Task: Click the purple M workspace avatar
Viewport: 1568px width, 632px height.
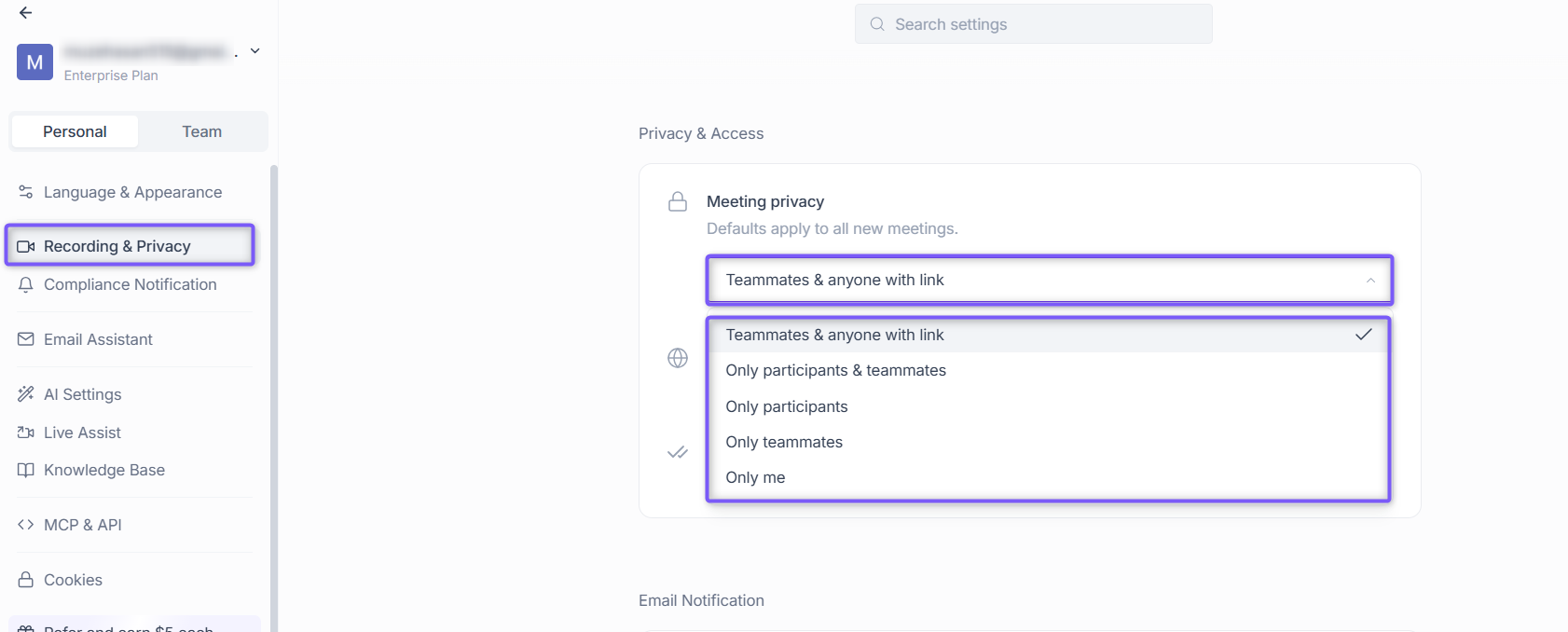Action: 34,62
